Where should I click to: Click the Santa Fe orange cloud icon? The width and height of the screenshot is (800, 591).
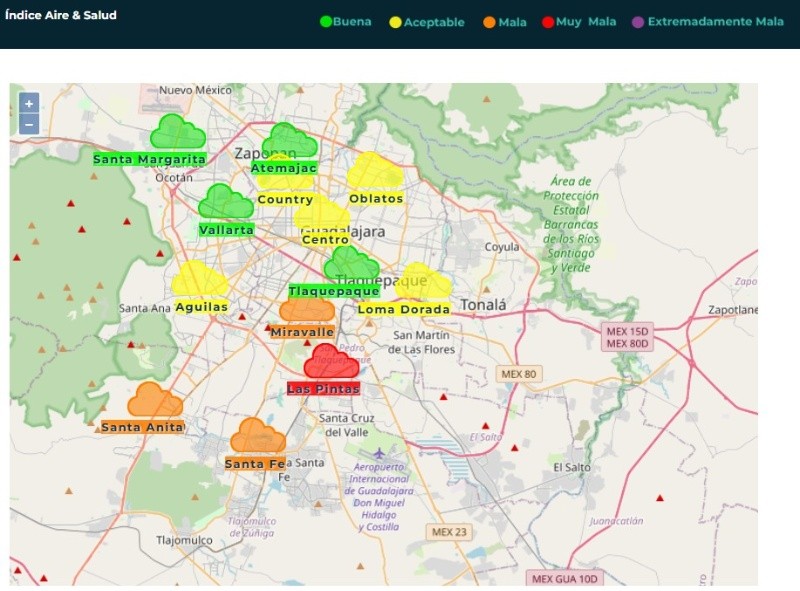(x=257, y=436)
